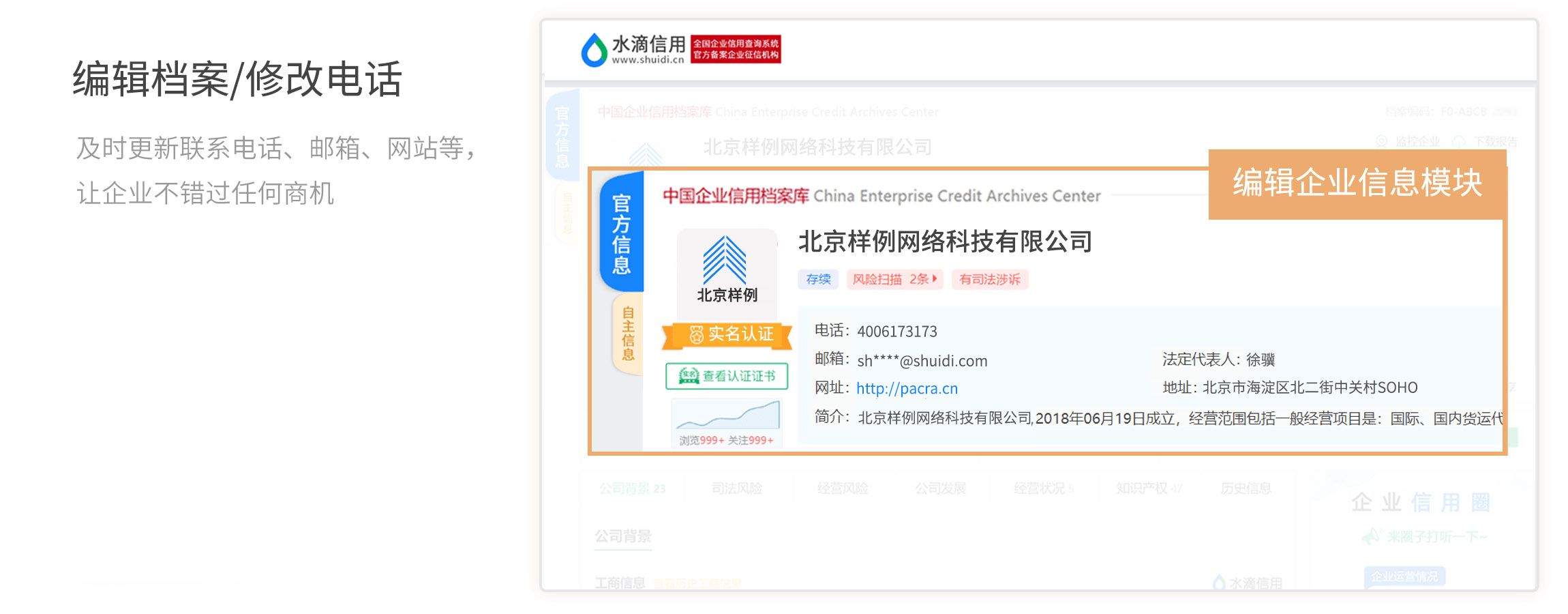Click the 企业运营情况 button
Viewport: 1568px width, 614px height.
[1404, 576]
